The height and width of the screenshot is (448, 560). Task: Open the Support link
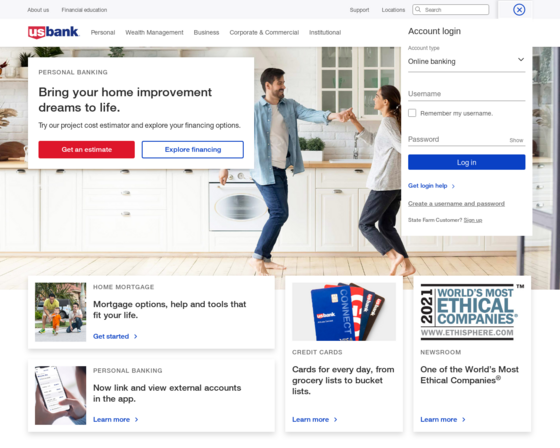(359, 10)
